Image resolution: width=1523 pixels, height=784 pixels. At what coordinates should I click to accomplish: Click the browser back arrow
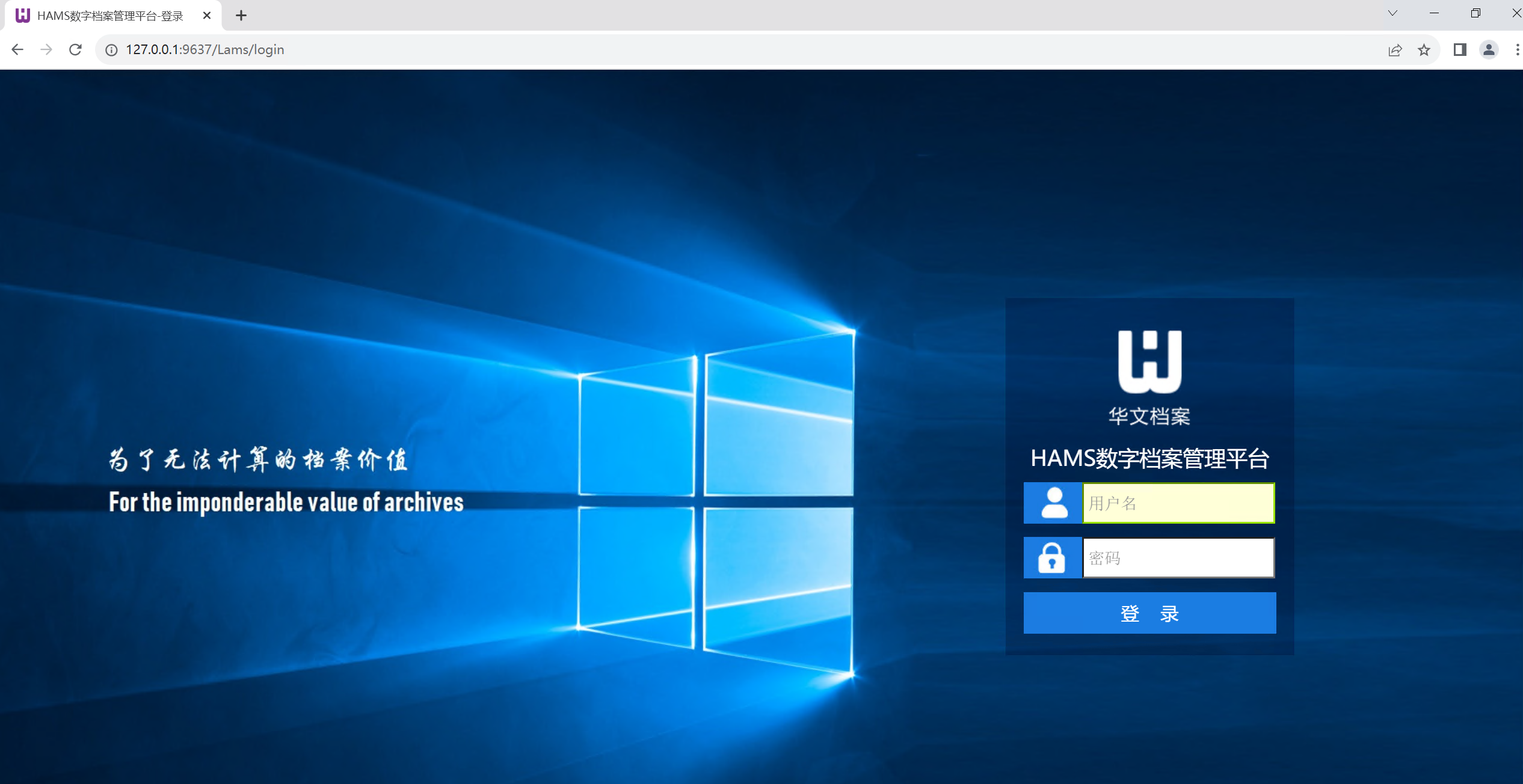coord(17,49)
